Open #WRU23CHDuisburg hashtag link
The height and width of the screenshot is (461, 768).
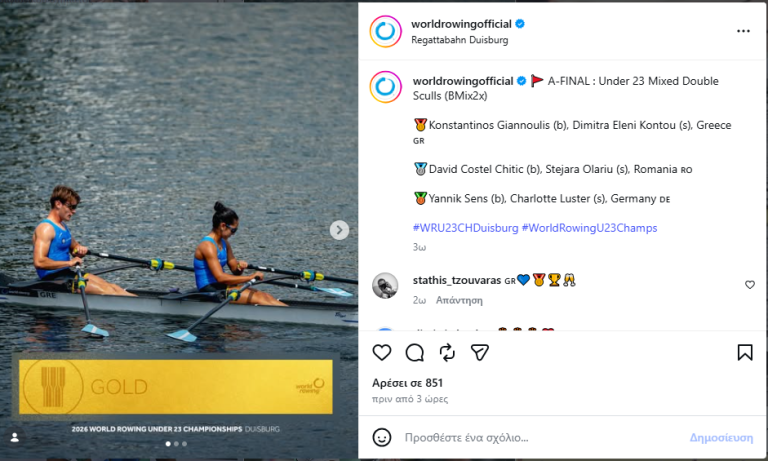[x=465, y=228]
